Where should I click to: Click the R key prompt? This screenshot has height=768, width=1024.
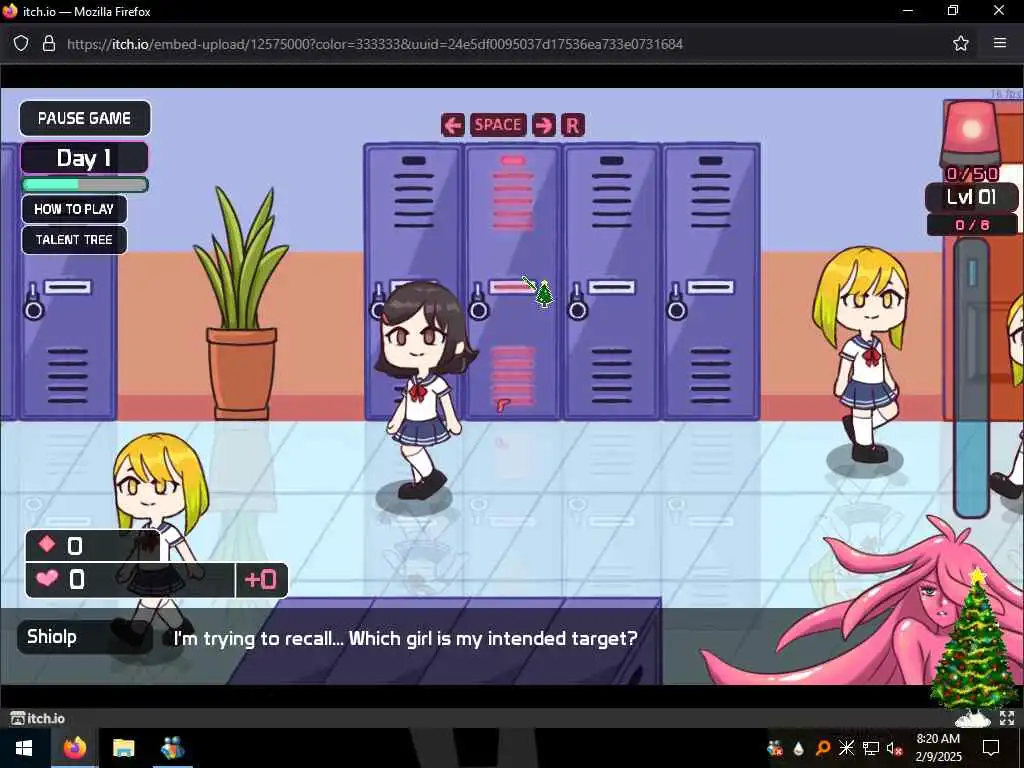point(573,125)
